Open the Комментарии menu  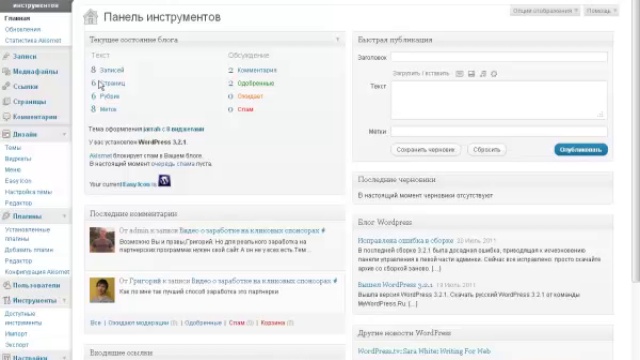pyautogui.click(x=36, y=117)
